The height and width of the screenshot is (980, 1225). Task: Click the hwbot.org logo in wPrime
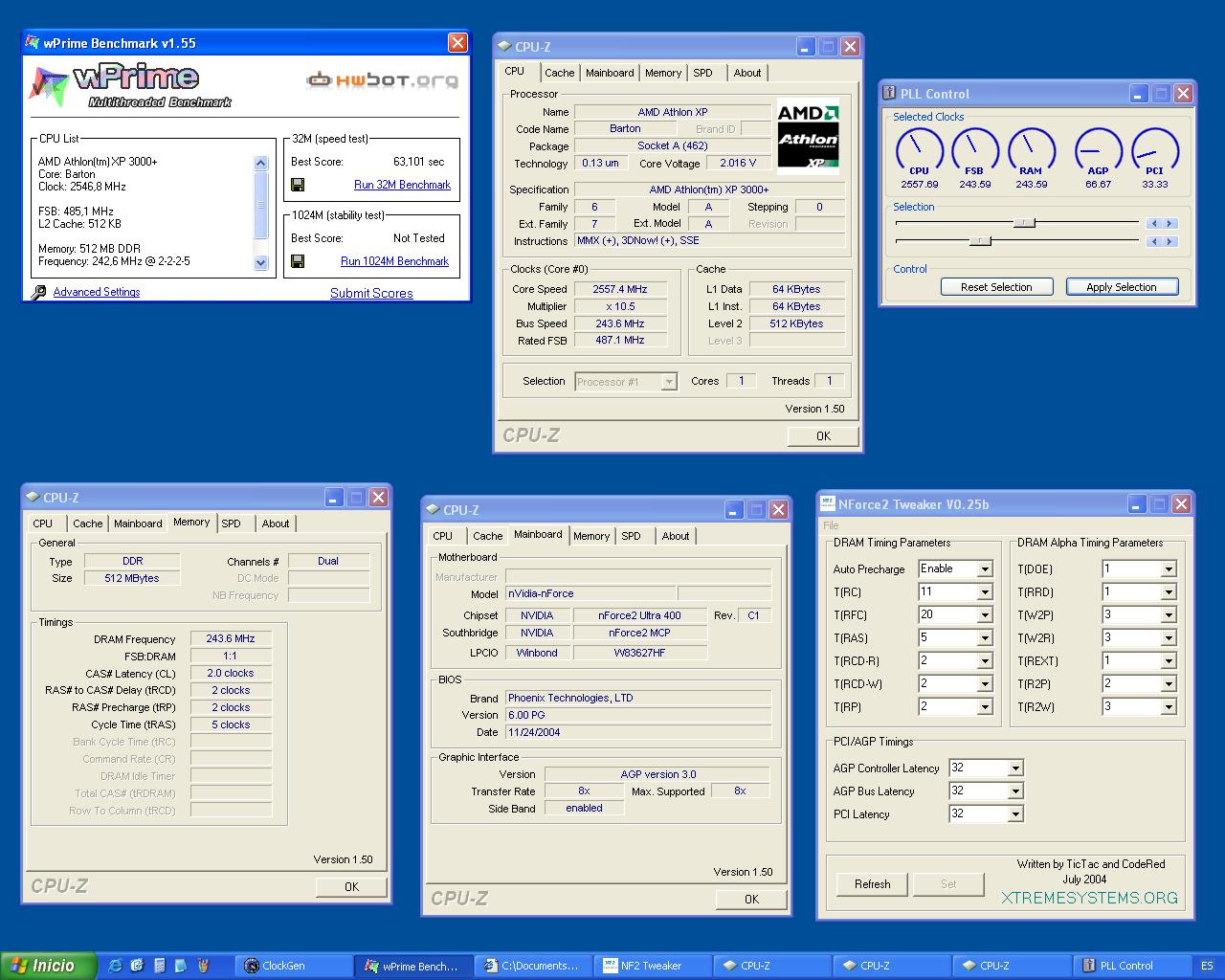[x=382, y=80]
